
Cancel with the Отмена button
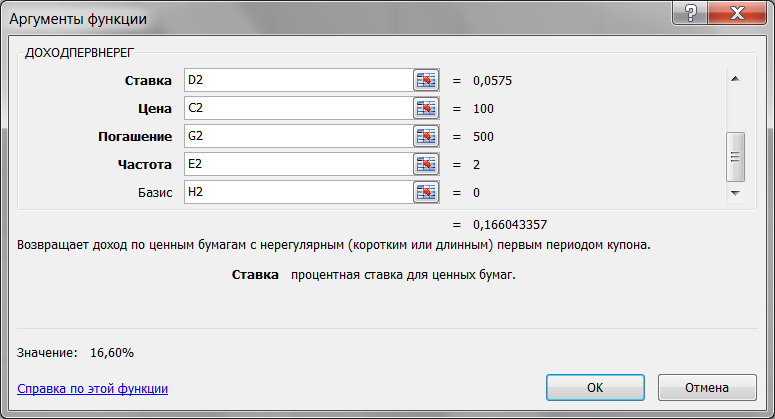pos(707,387)
